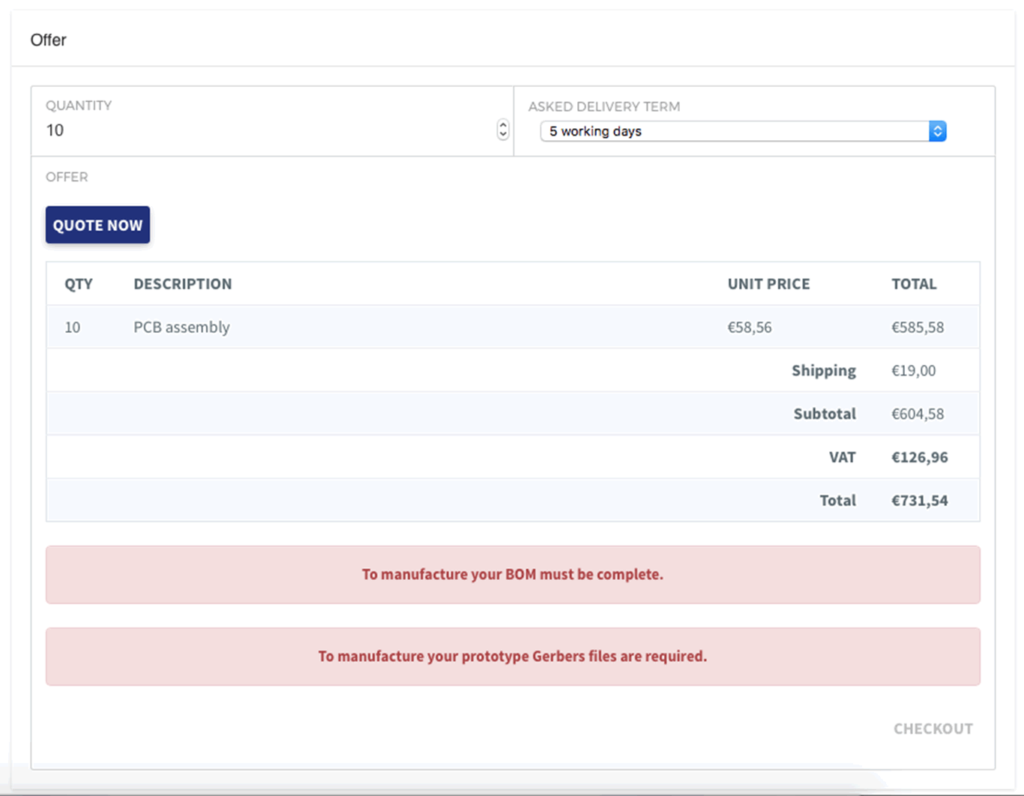This screenshot has height=796, width=1024.
Task: Click the QTY column header
Action: [79, 284]
